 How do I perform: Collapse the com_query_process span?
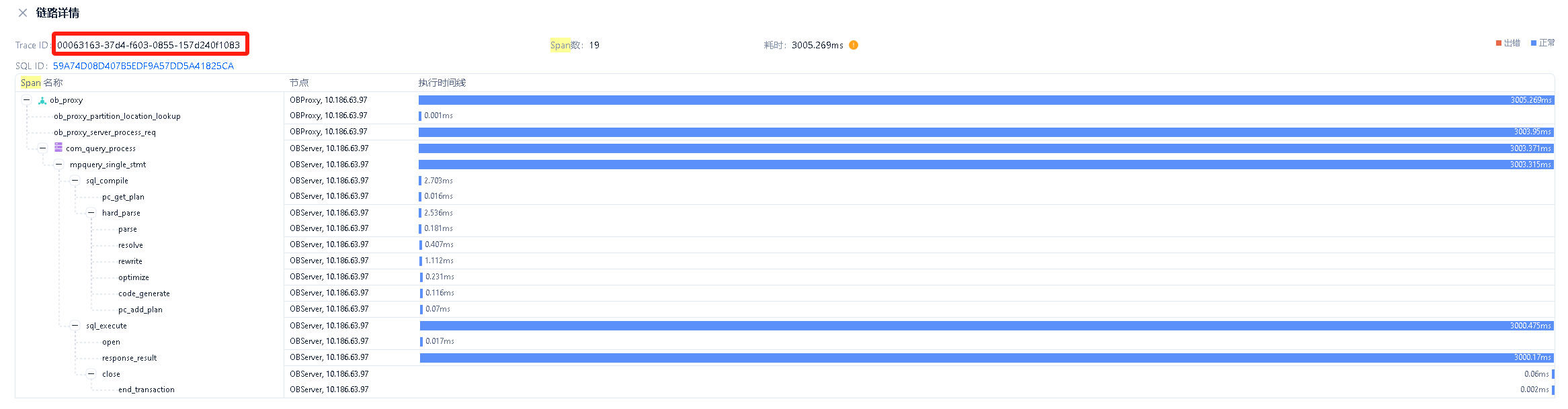tap(43, 148)
